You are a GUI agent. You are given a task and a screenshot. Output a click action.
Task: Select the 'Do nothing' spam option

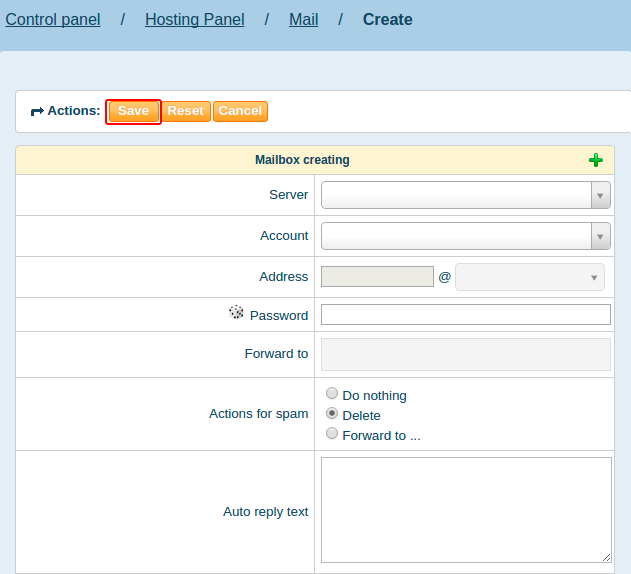332,394
